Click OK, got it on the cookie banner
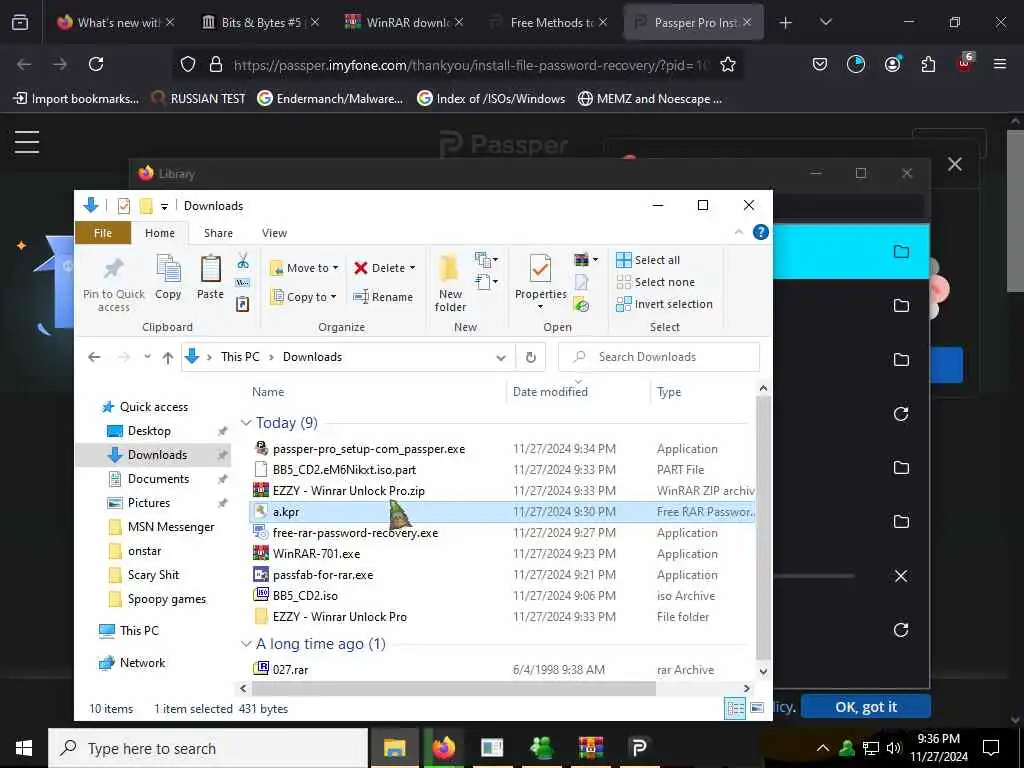The image size is (1024, 768). pos(866,707)
